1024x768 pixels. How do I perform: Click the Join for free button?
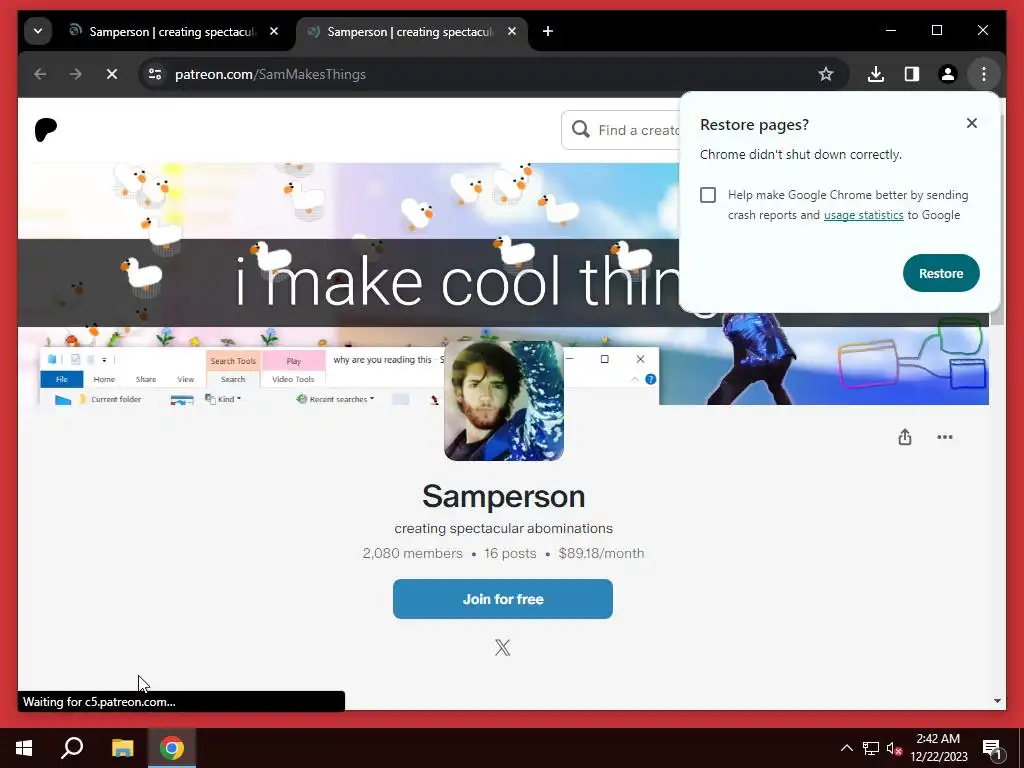point(503,599)
